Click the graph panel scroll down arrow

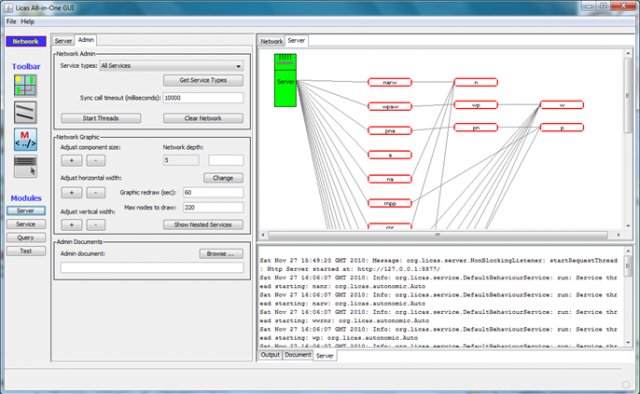628,225
